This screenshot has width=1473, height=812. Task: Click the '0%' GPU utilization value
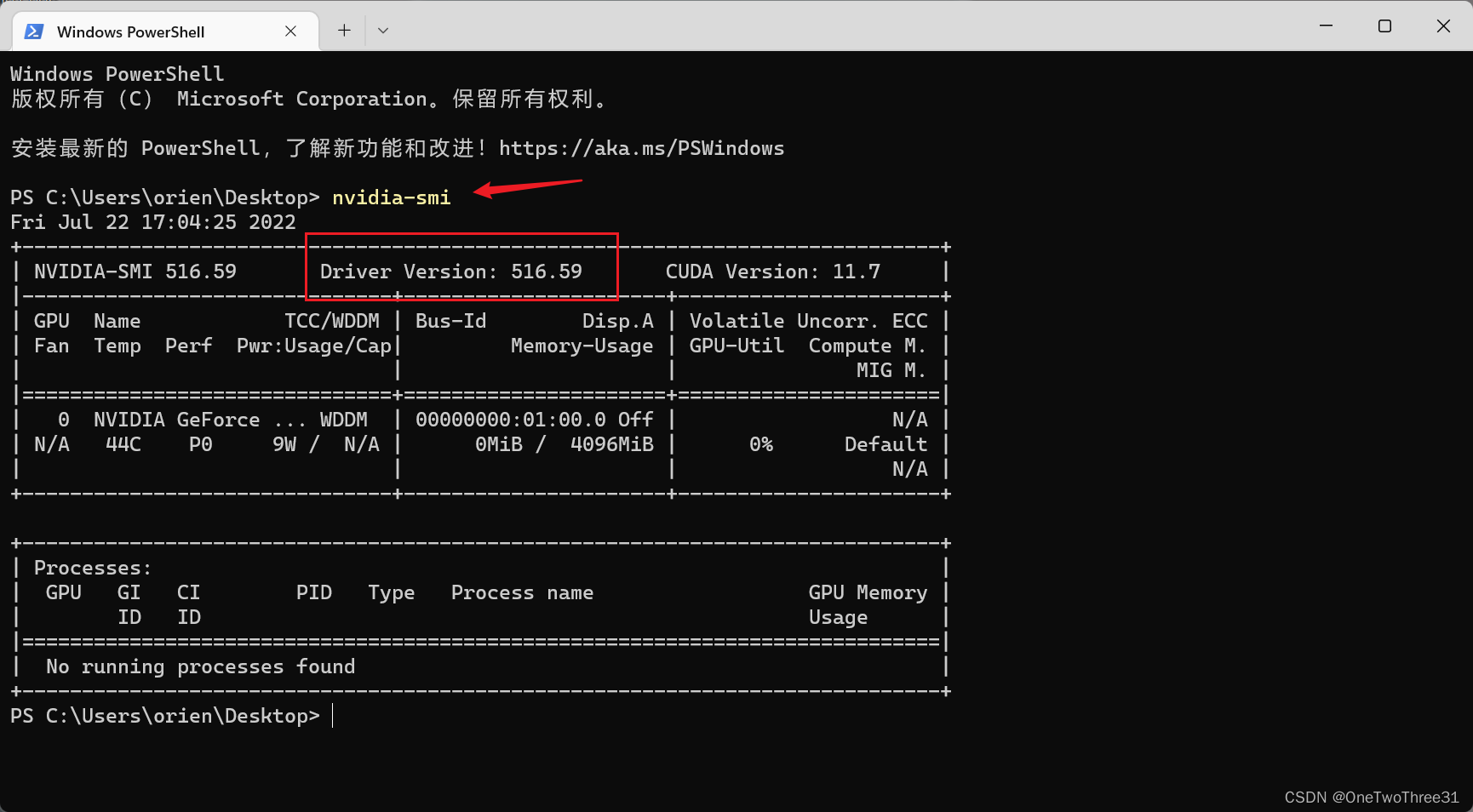pos(761,444)
